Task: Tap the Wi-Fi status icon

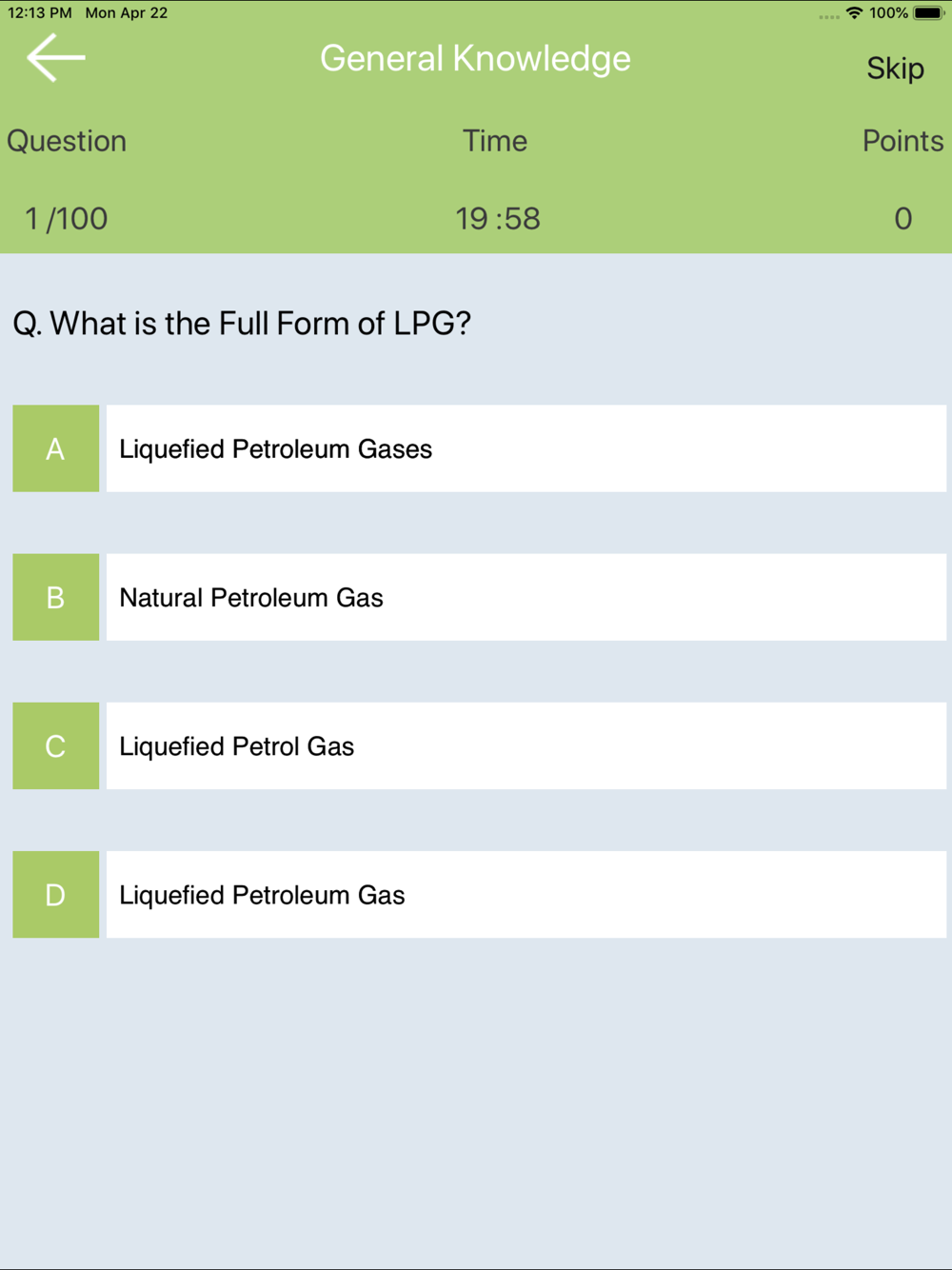Action: click(854, 13)
